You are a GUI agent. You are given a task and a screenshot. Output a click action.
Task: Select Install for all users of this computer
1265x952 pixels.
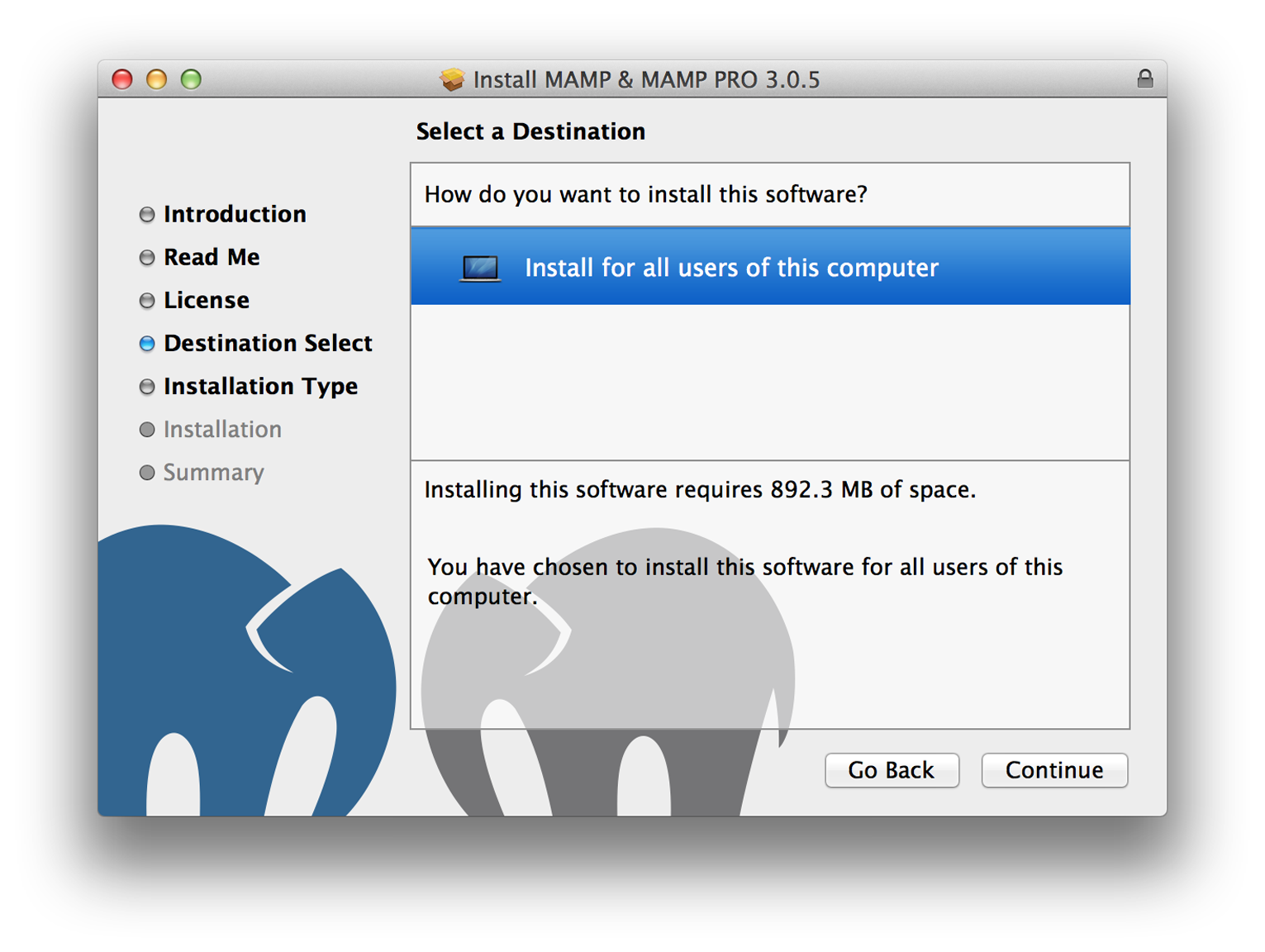click(731, 267)
